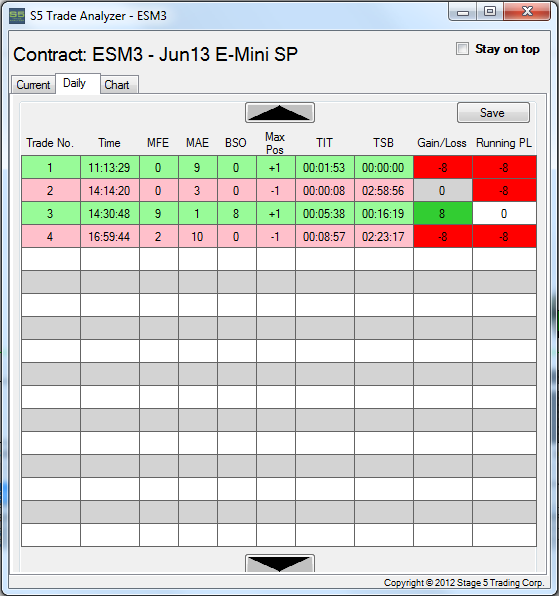The height and width of the screenshot is (596, 559).
Task: Select trade number 4 cell
Action: [51, 236]
